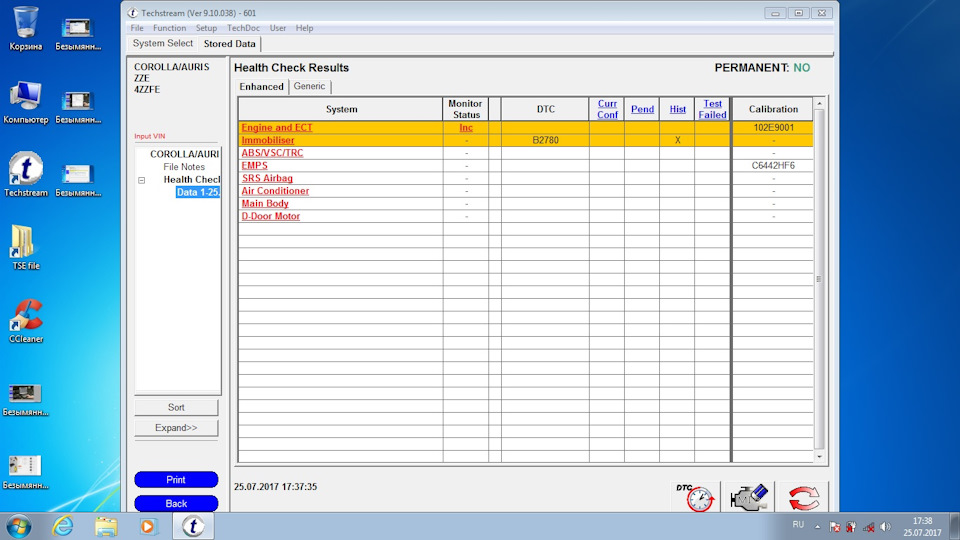This screenshot has height=540, width=960.
Task: Click RU language indicator in taskbar
Action: [x=798, y=525]
